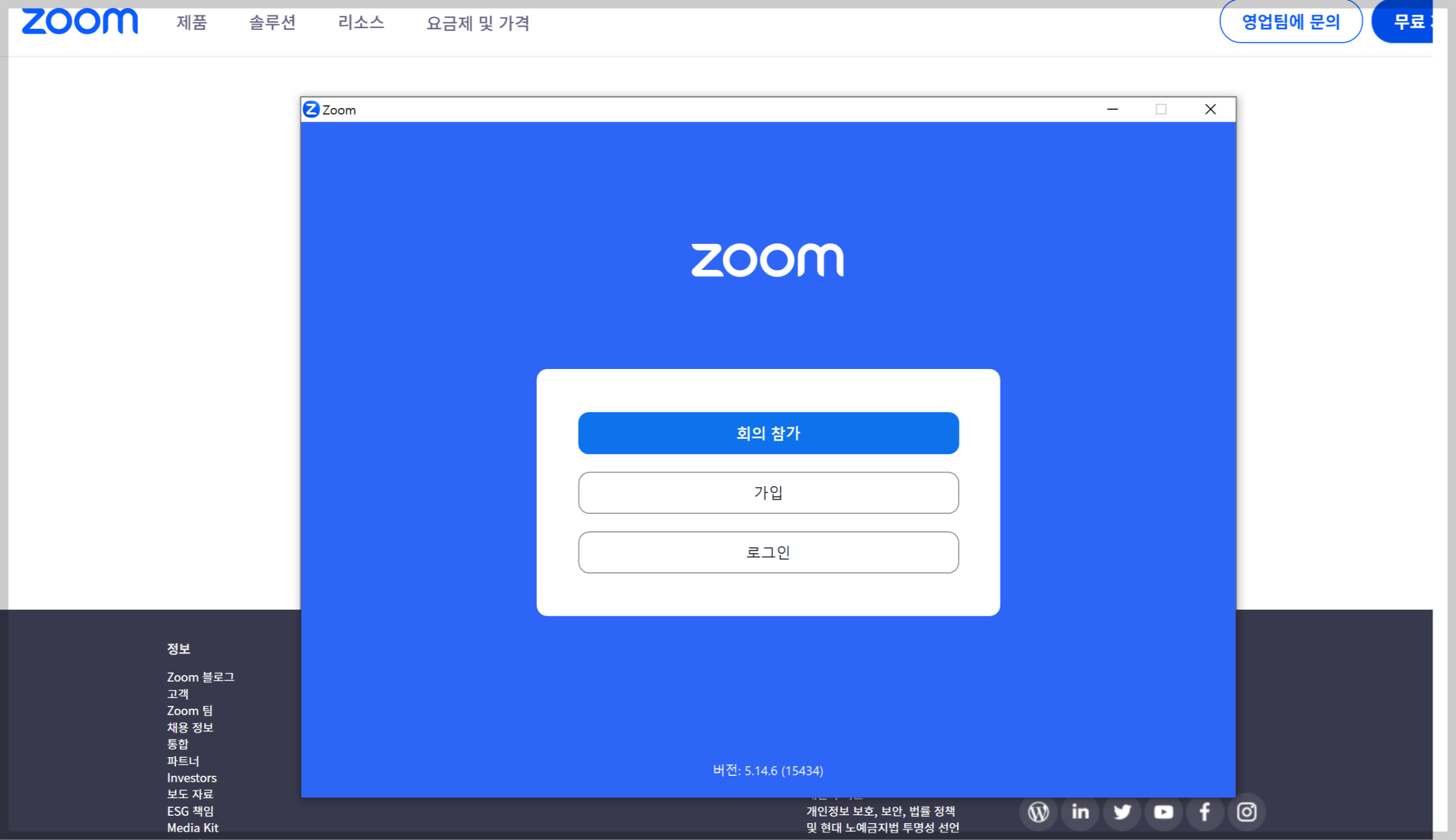The image size is (1456, 840).
Task: Open 요금제 및 가격 page
Action: pos(478,23)
